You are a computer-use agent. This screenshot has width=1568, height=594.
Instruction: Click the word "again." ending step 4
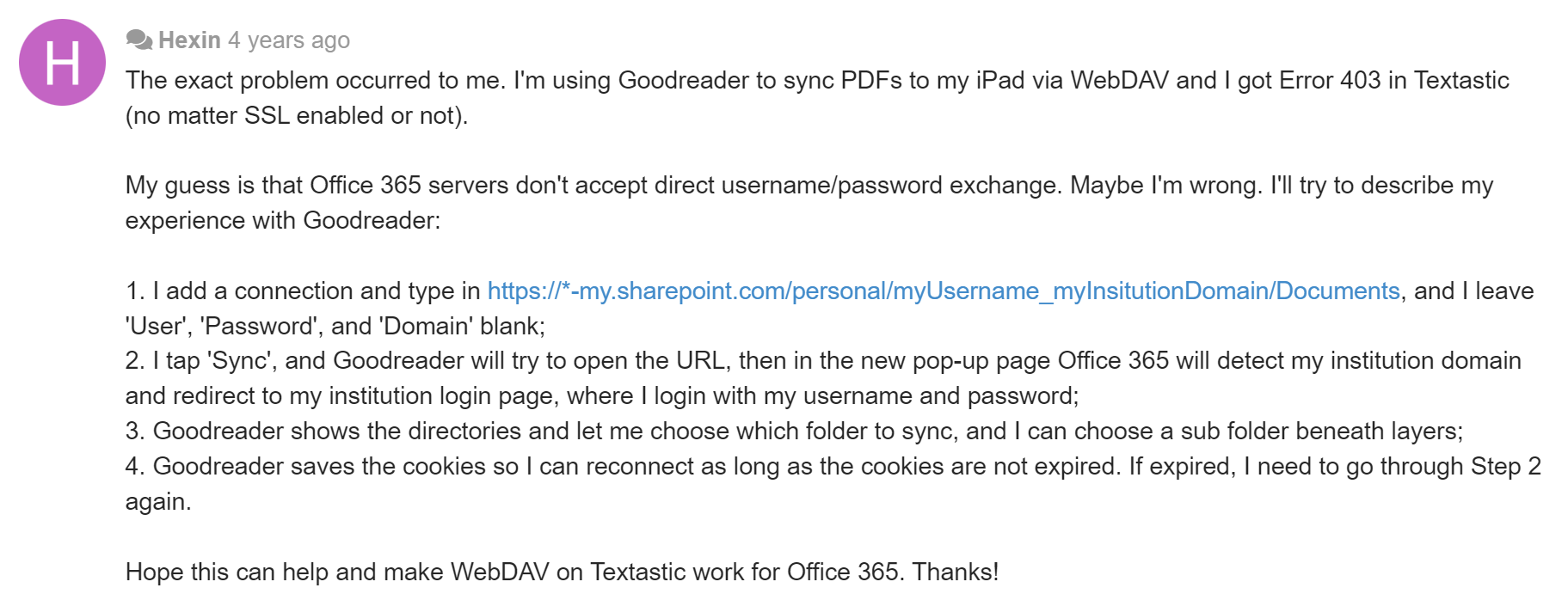point(158,501)
